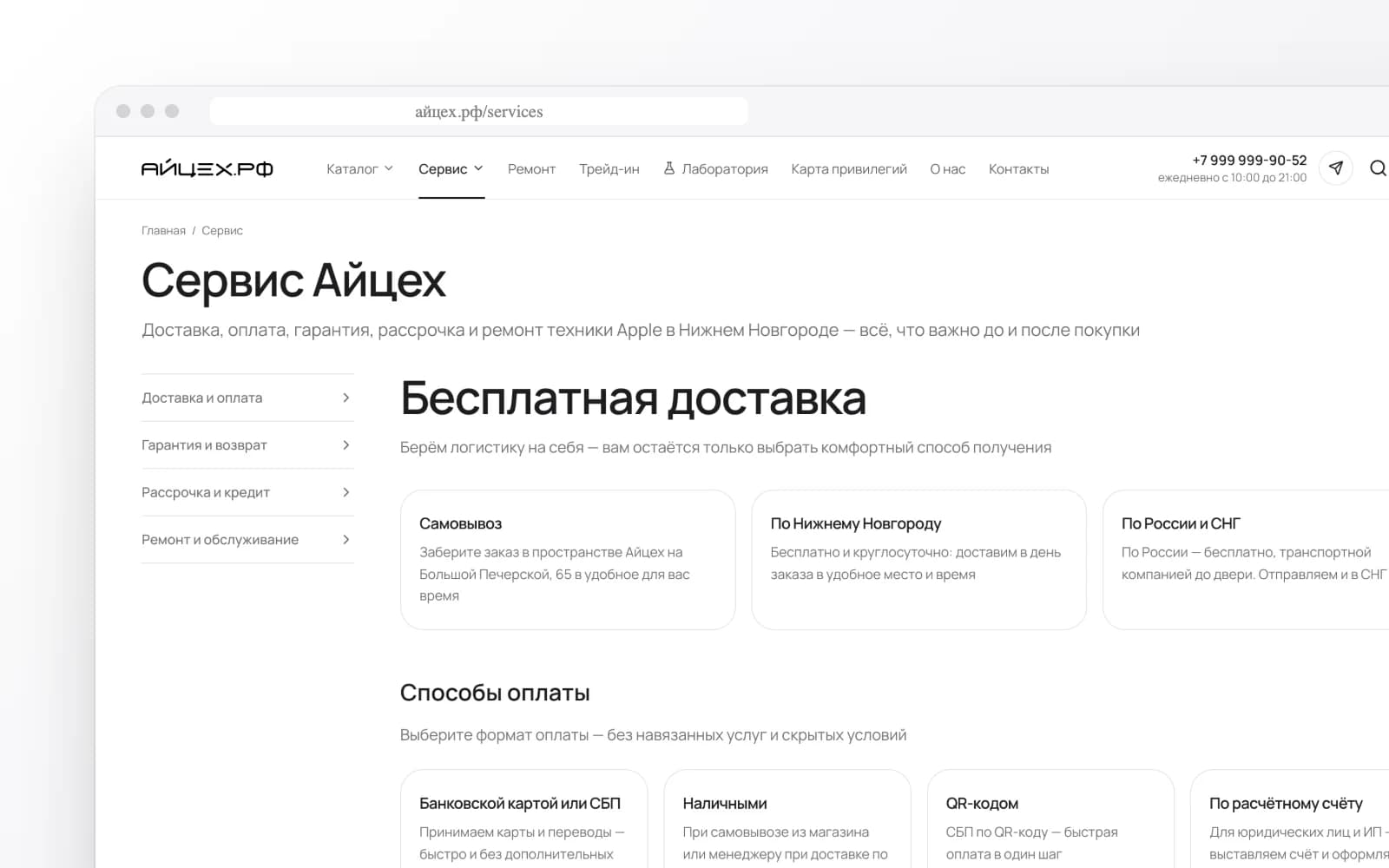Click the Наличными payment card
Image resolution: width=1389 pixels, height=868 pixels.
tap(787, 819)
